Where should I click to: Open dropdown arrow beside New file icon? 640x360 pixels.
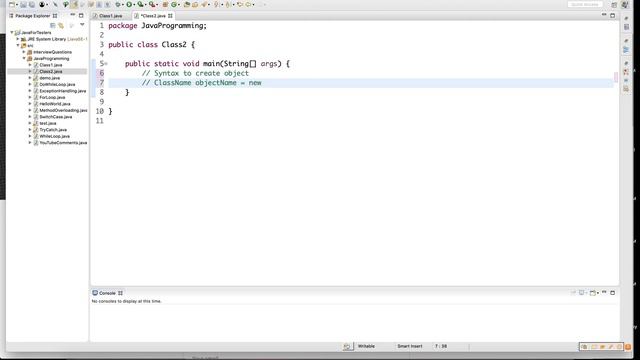16,5
